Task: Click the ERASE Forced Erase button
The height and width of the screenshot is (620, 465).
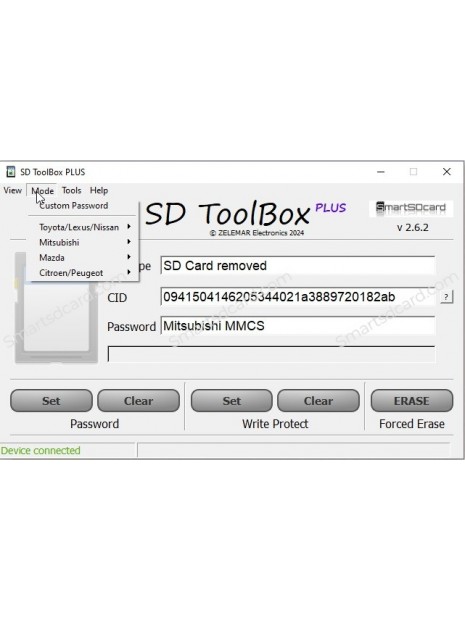Action: (x=412, y=401)
